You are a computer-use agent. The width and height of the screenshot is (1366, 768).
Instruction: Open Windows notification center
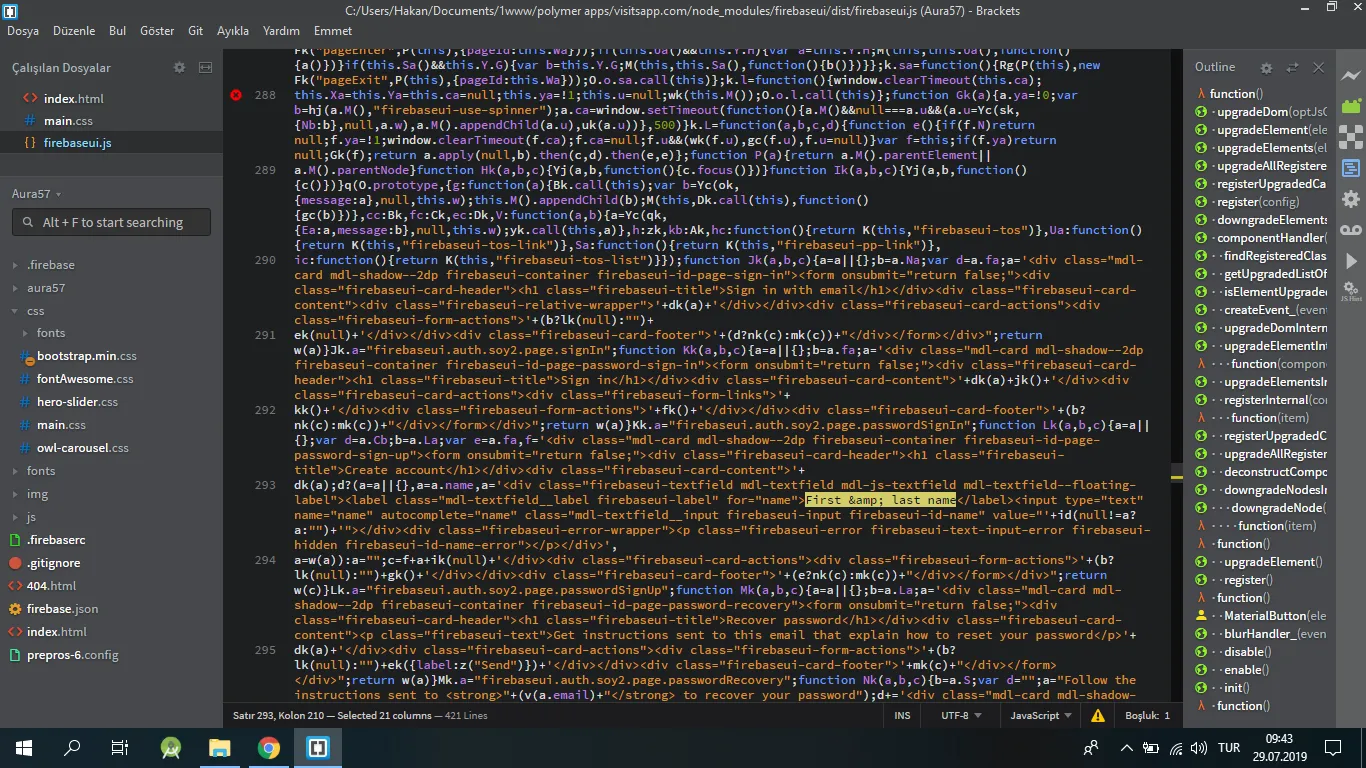(1333, 747)
